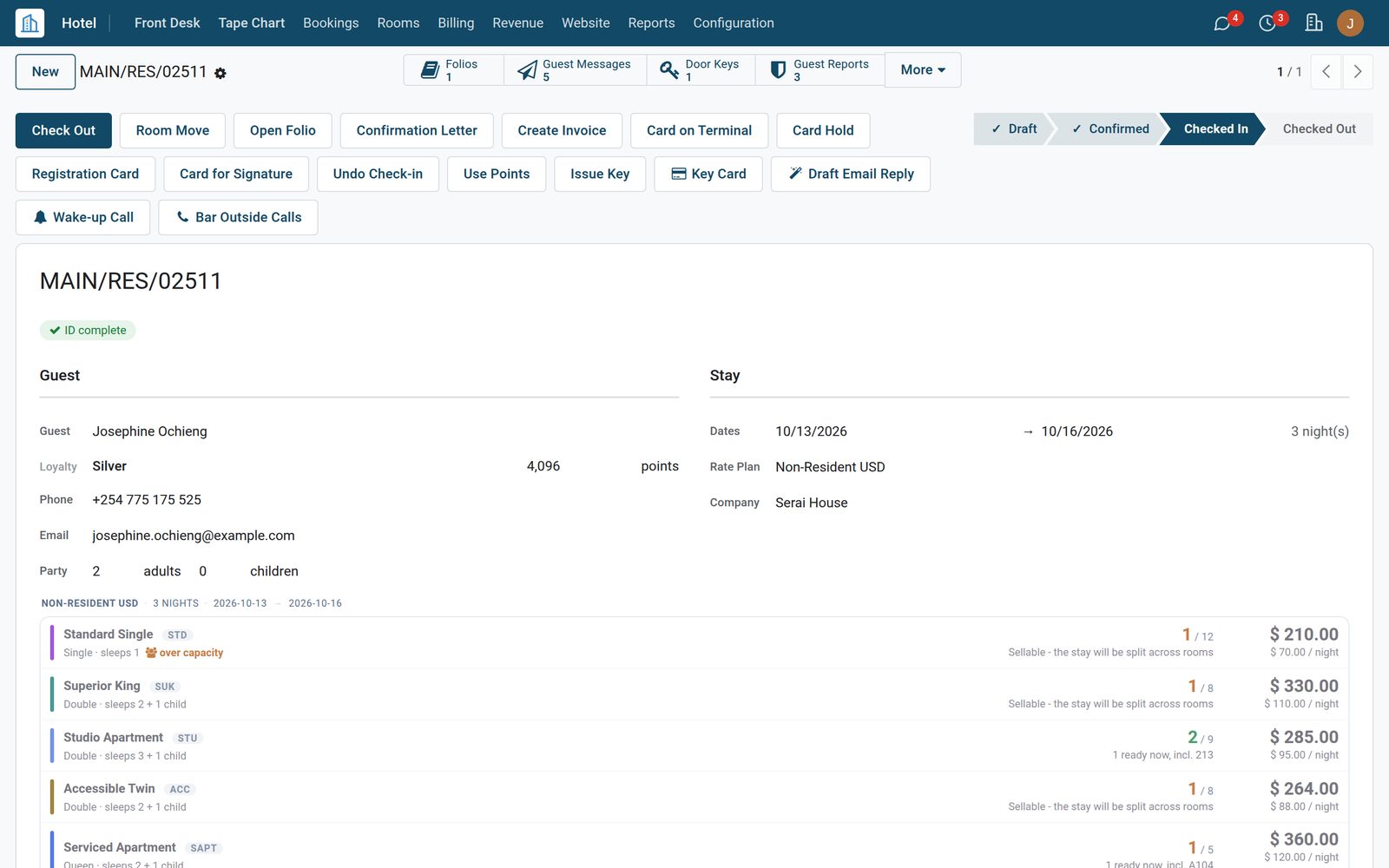Image resolution: width=1389 pixels, height=868 pixels.
Task: Click the Check Out button
Action: [63, 130]
